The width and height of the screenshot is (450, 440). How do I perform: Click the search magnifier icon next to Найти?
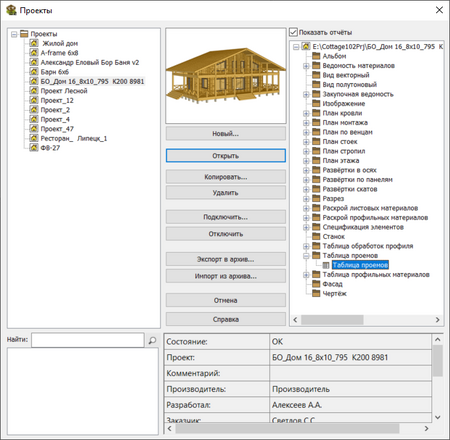tap(152, 340)
